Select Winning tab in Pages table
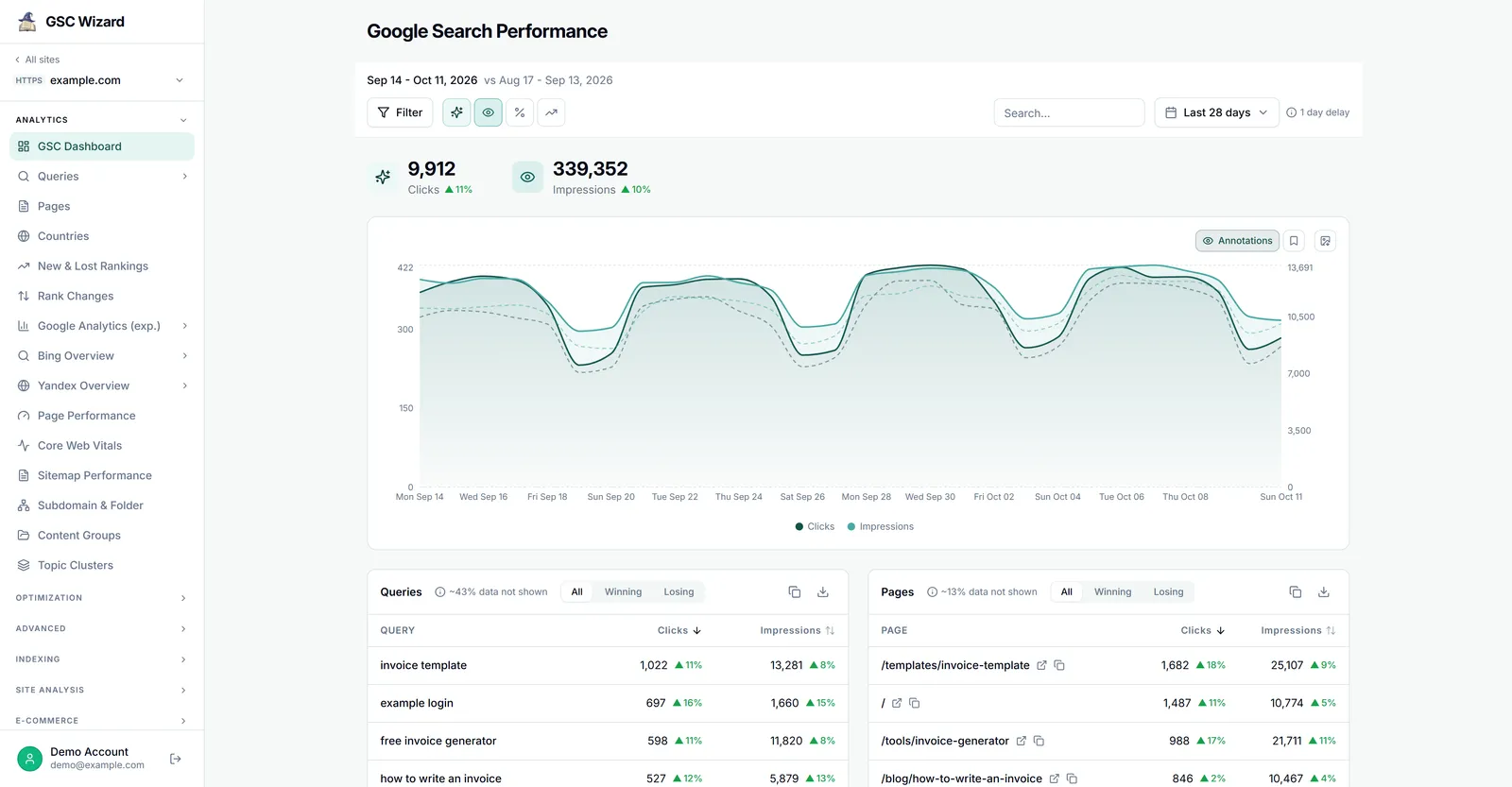Viewport: 1512px width, 787px height. pos(1112,592)
